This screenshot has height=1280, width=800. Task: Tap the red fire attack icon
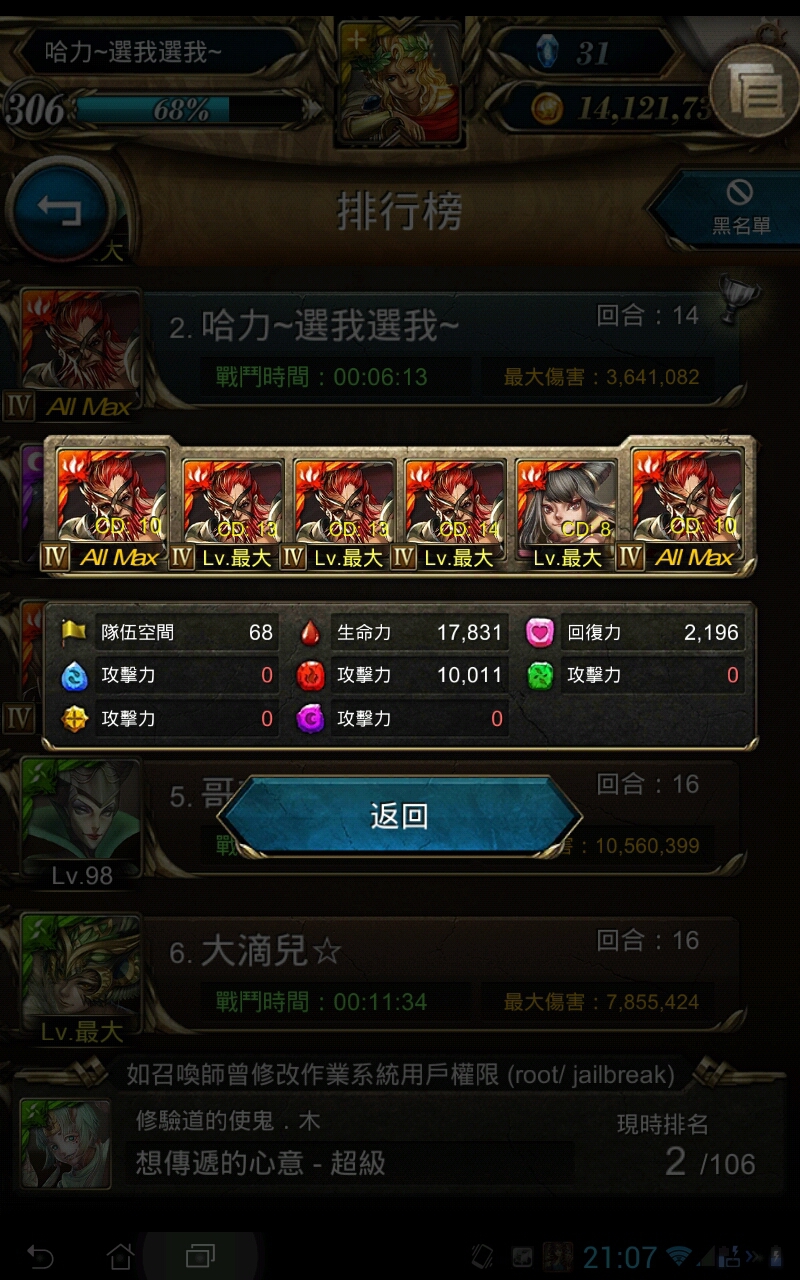[311, 676]
